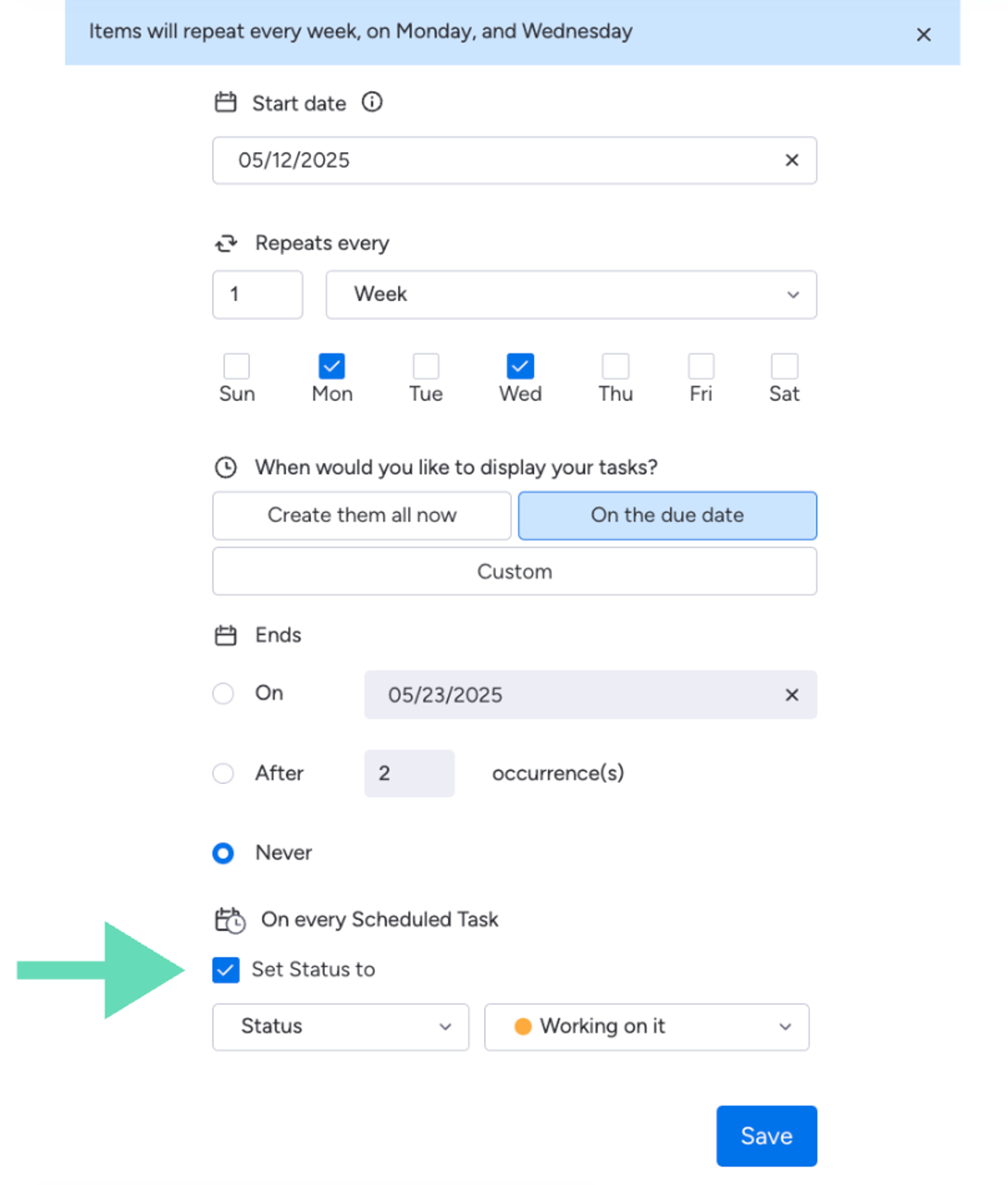1008x1185 pixels.
Task: Dismiss the repeat summary banner
Action: [x=923, y=34]
